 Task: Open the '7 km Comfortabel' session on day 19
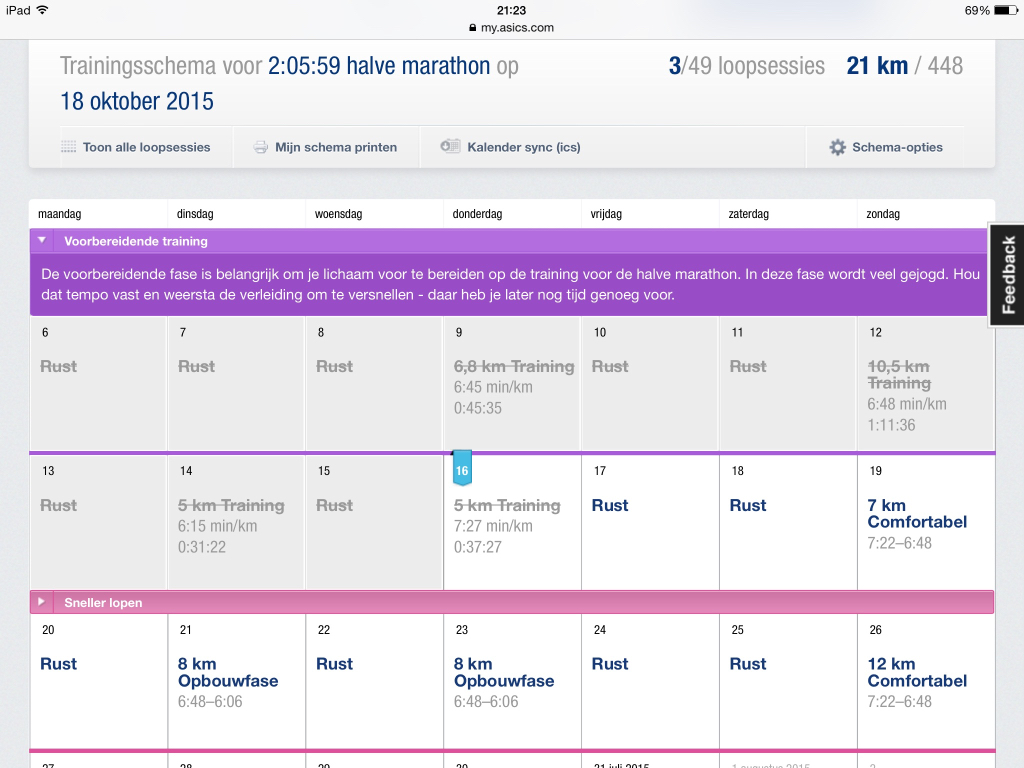point(917,513)
